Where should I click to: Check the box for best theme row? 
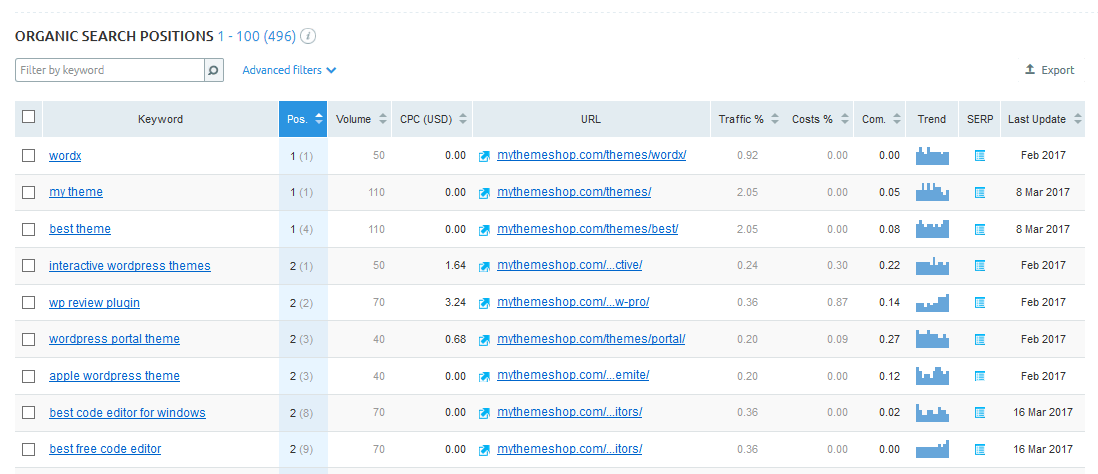pos(28,229)
